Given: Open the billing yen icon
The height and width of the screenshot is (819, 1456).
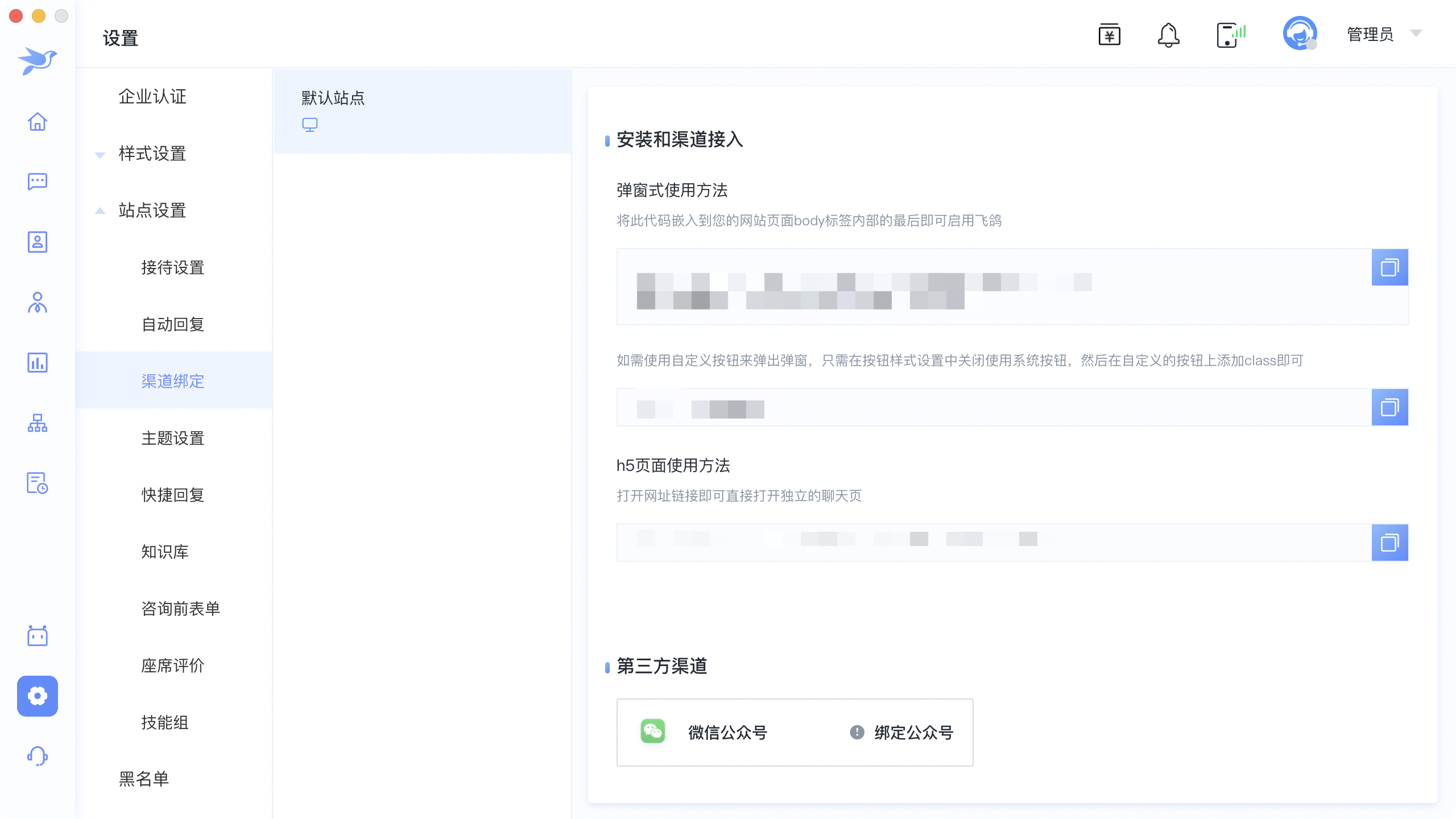Looking at the screenshot, I should [1109, 35].
